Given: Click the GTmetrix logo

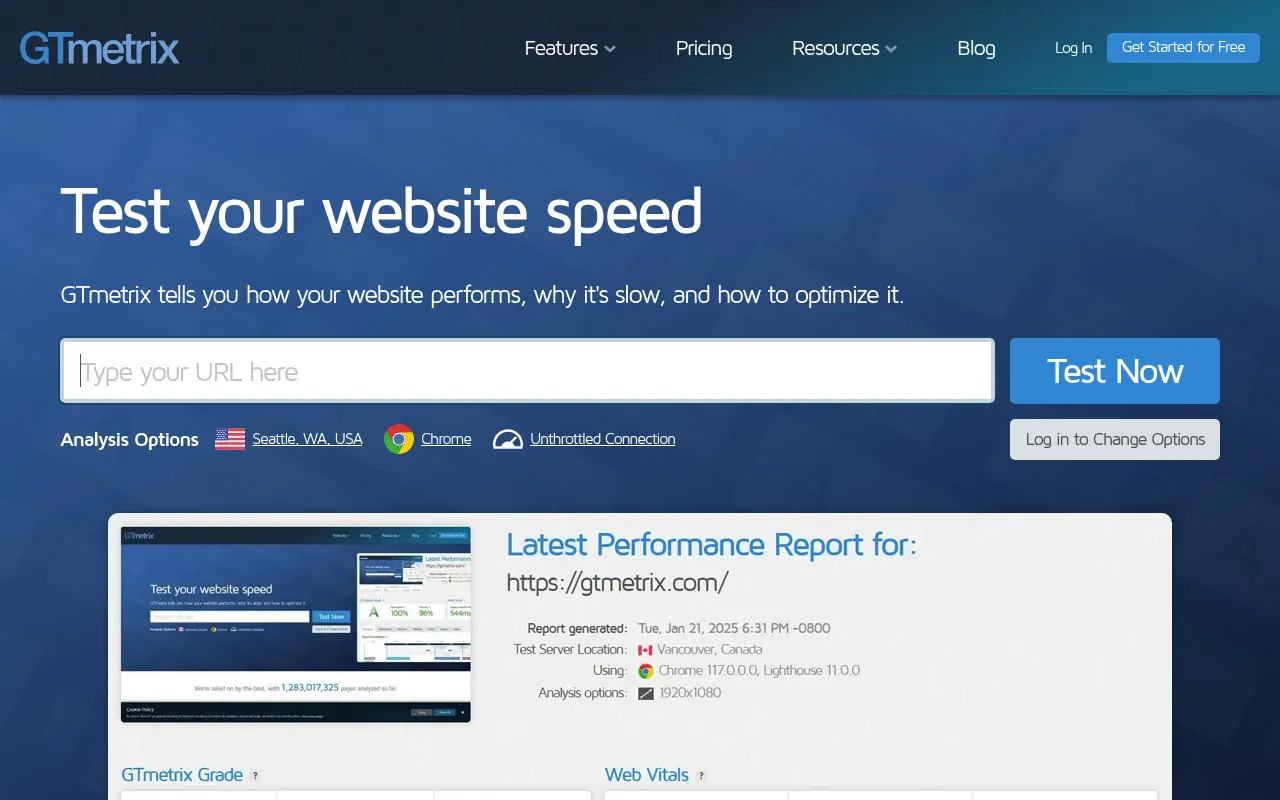Looking at the screenshot, I should click(100, 48).
